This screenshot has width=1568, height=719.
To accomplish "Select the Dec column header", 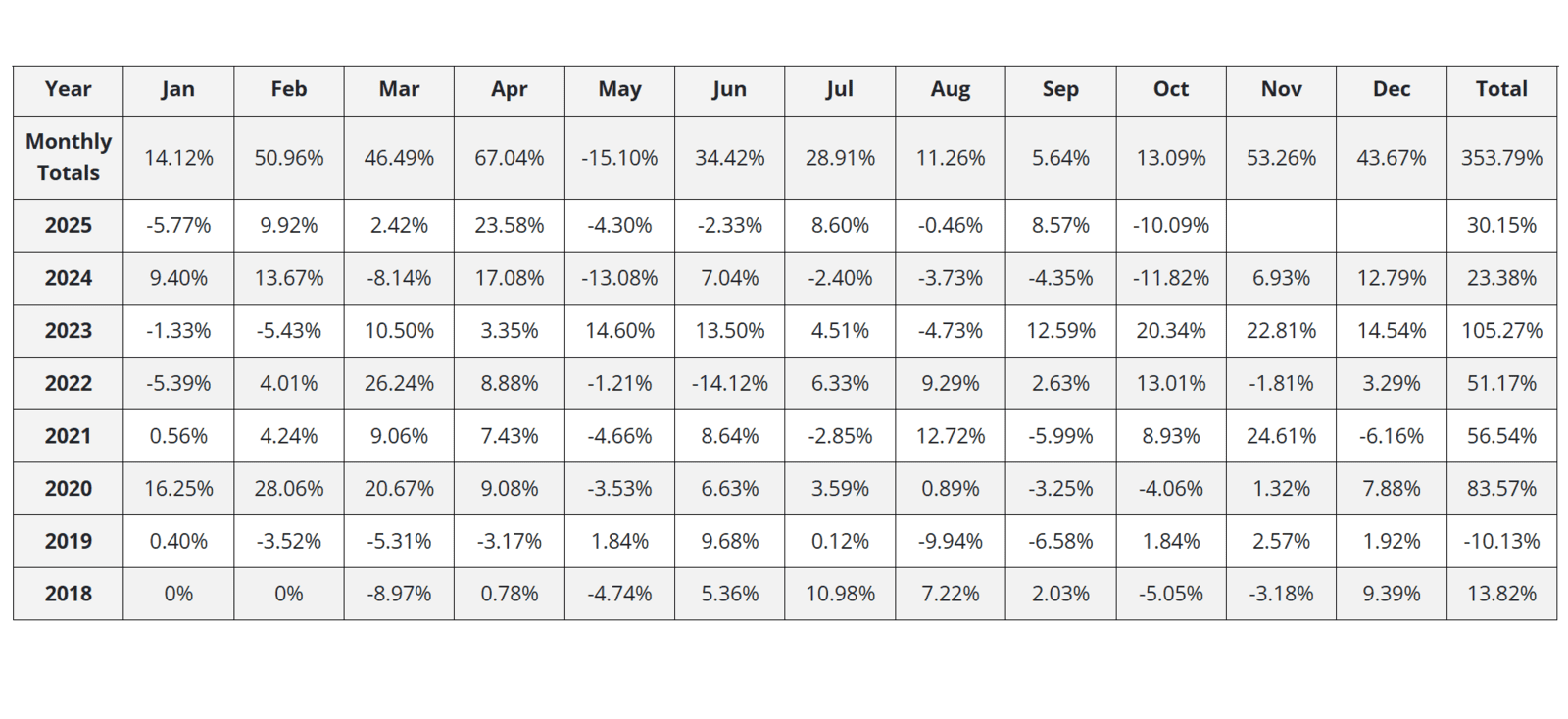I will (1391, 89).
